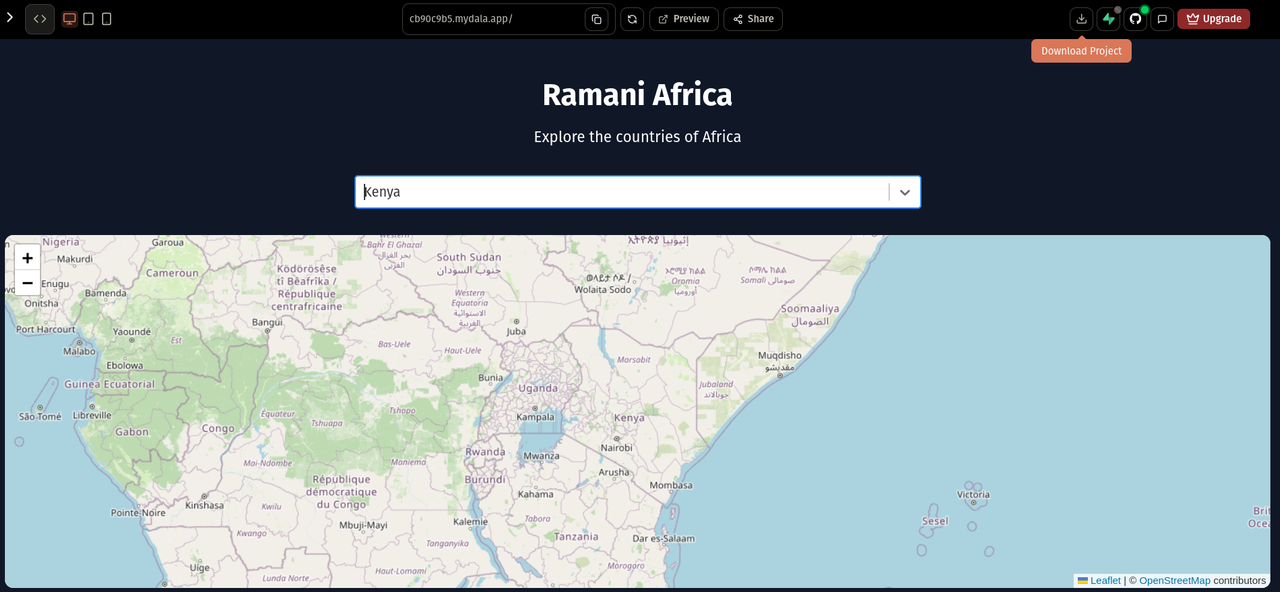Viewport: 1280px width, 592px height.
Task: Copy the app URL to clipboard
Action: click(x=596, y=19)
